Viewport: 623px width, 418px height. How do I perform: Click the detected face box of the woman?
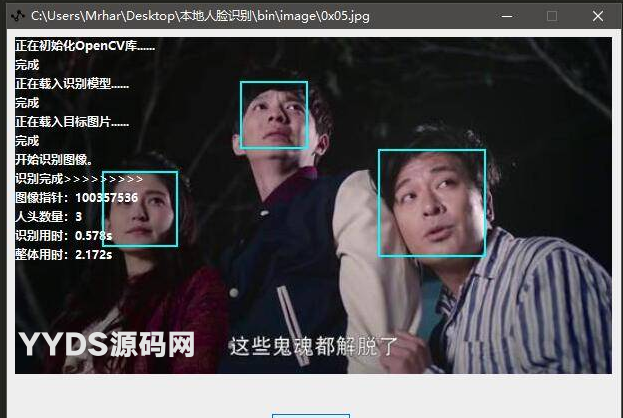click(x=140, y=209)
